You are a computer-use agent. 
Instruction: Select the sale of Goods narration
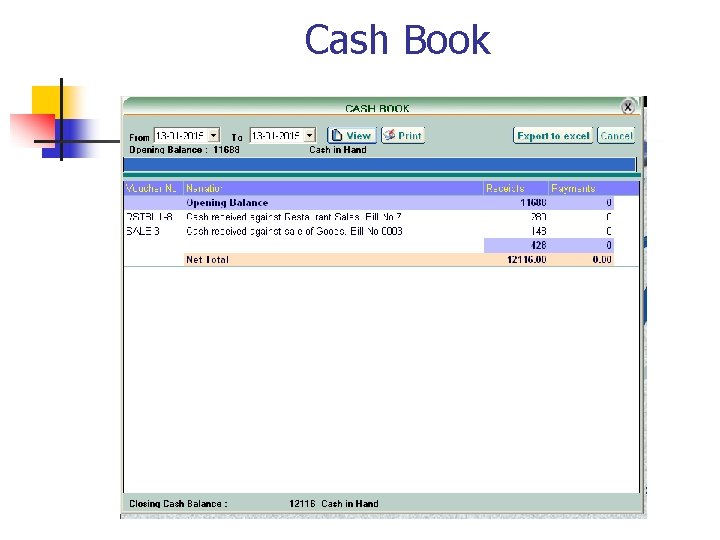[x=294, y=231]
